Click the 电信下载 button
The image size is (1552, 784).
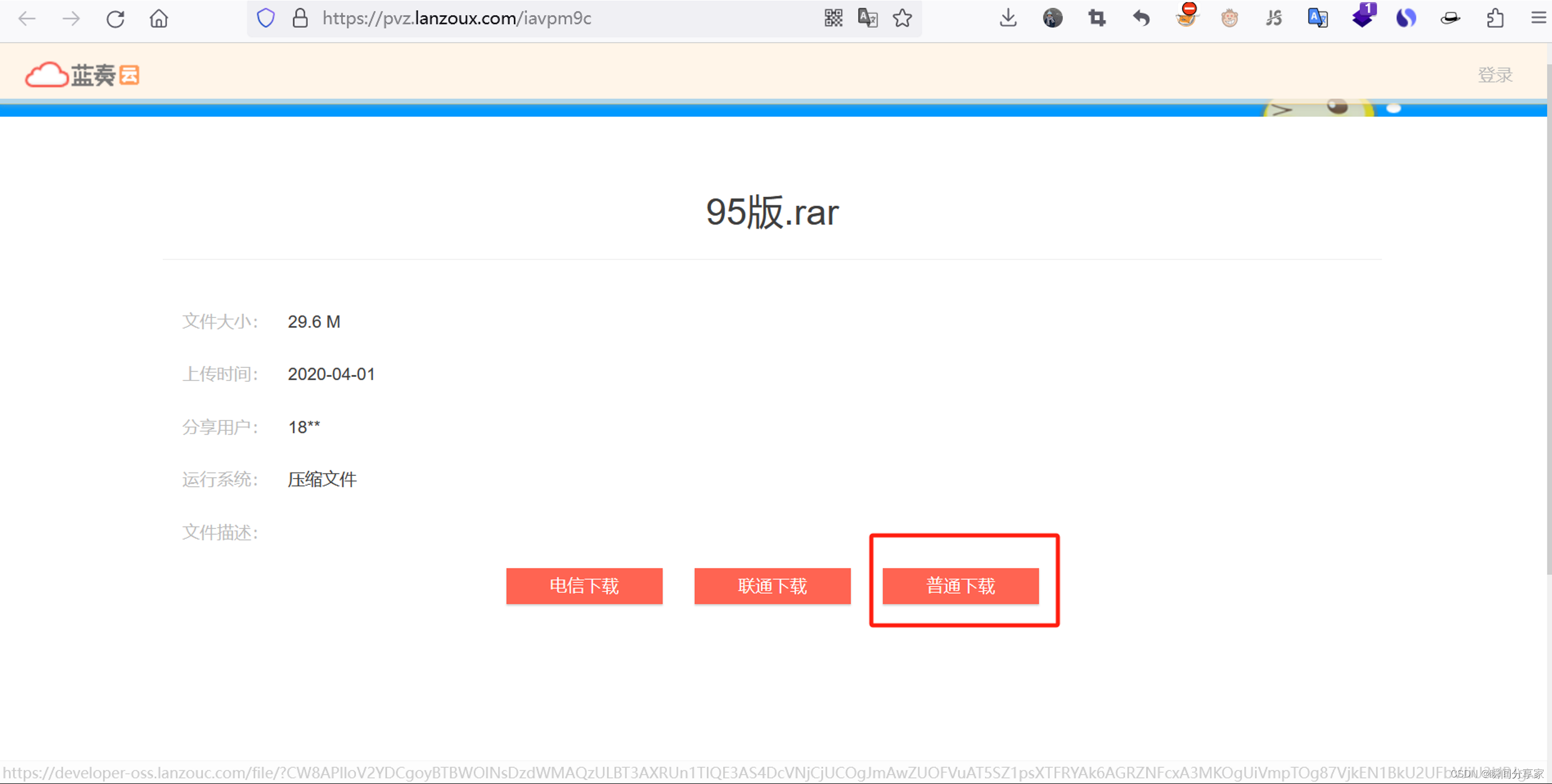(x=584, y=586)
